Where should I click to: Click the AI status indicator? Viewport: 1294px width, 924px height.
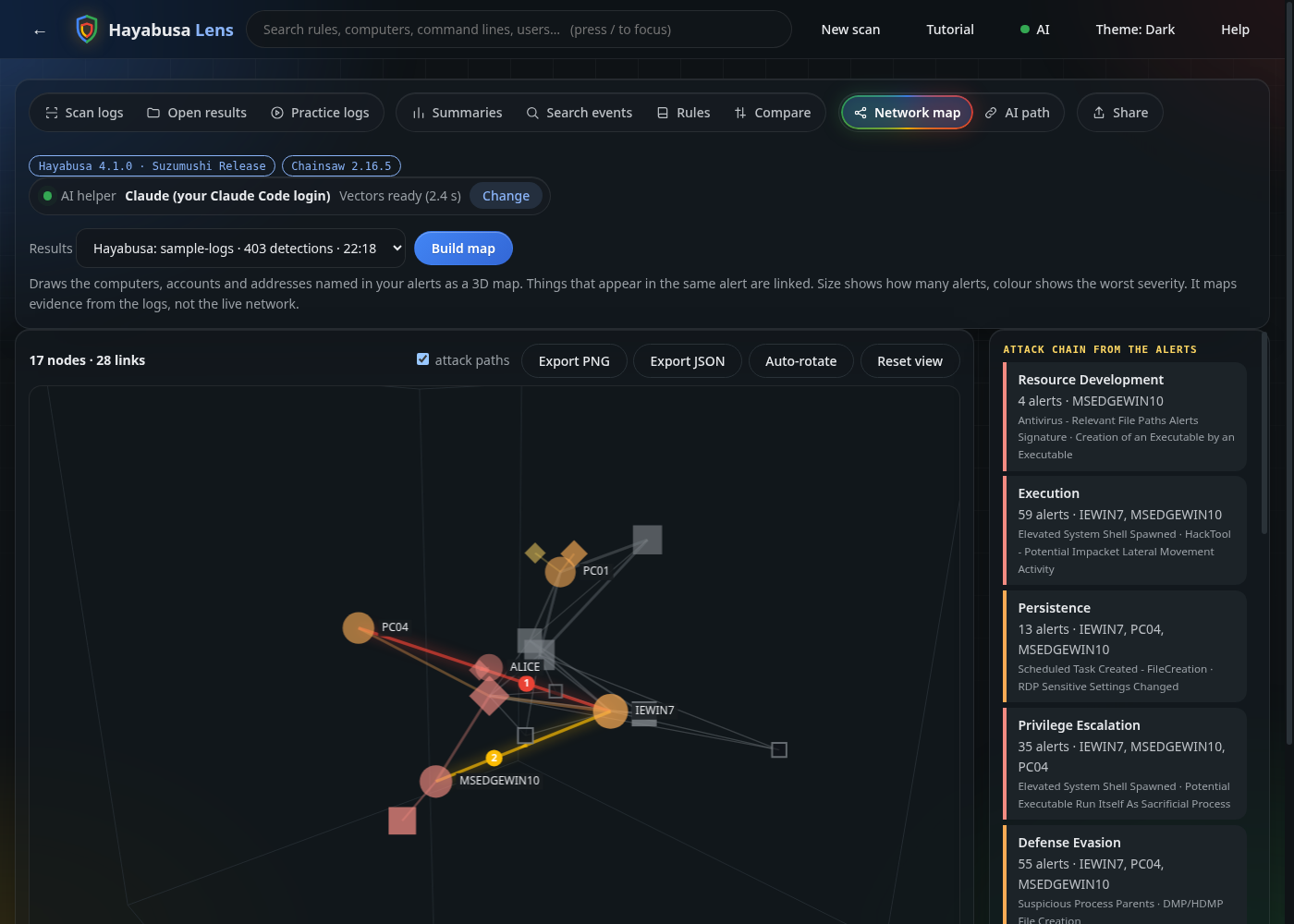coord(1035,30)
